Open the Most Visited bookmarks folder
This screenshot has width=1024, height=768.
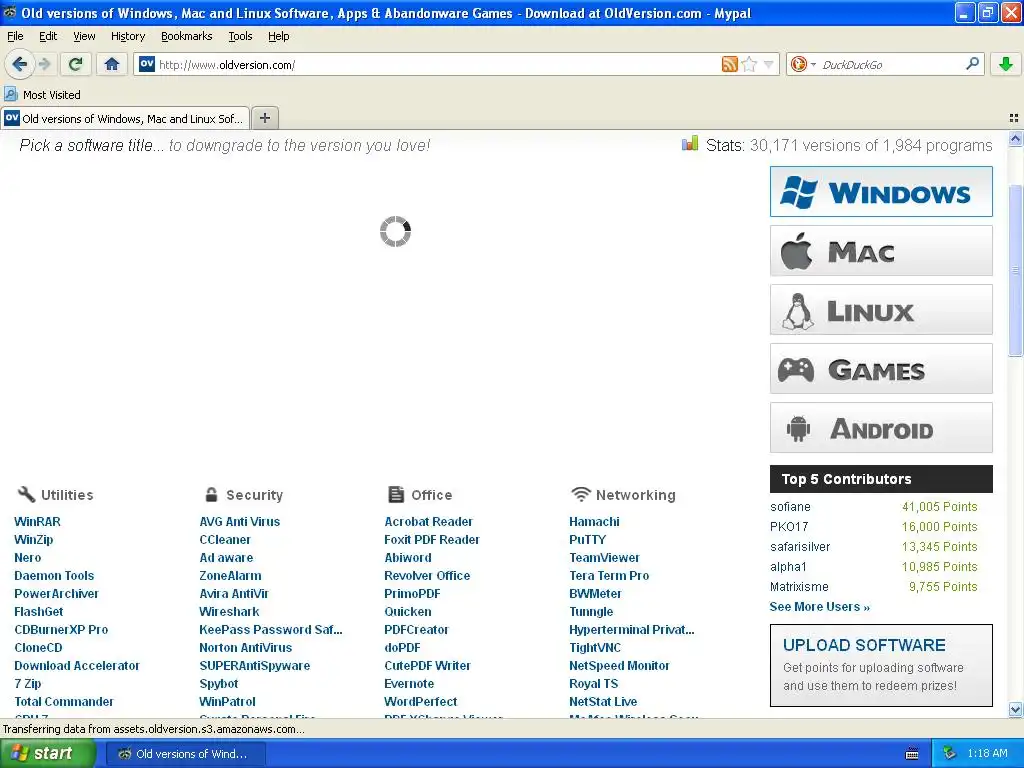tap(42, 95)
